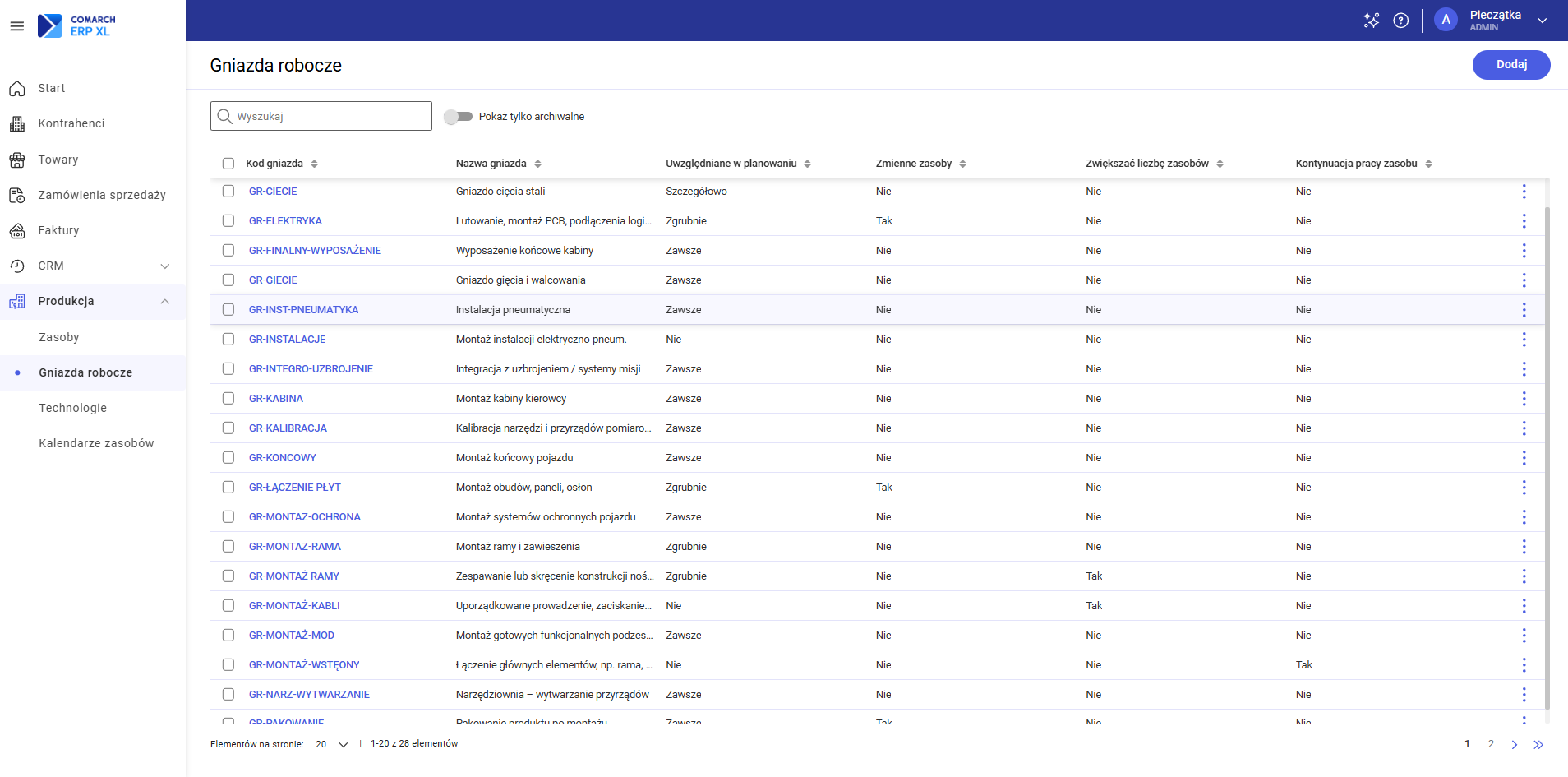Select the GR-CIECIE row checkbox
Viewport: 1568px width, 777px height.
click(x=228, y=191)
